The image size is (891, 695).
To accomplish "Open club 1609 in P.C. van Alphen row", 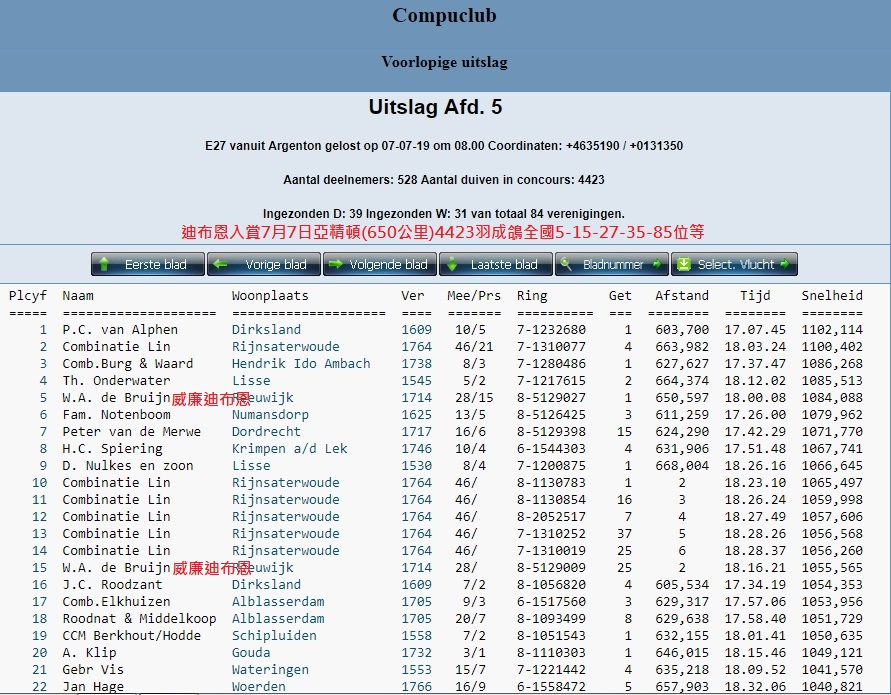I will [x=417, y=330].
